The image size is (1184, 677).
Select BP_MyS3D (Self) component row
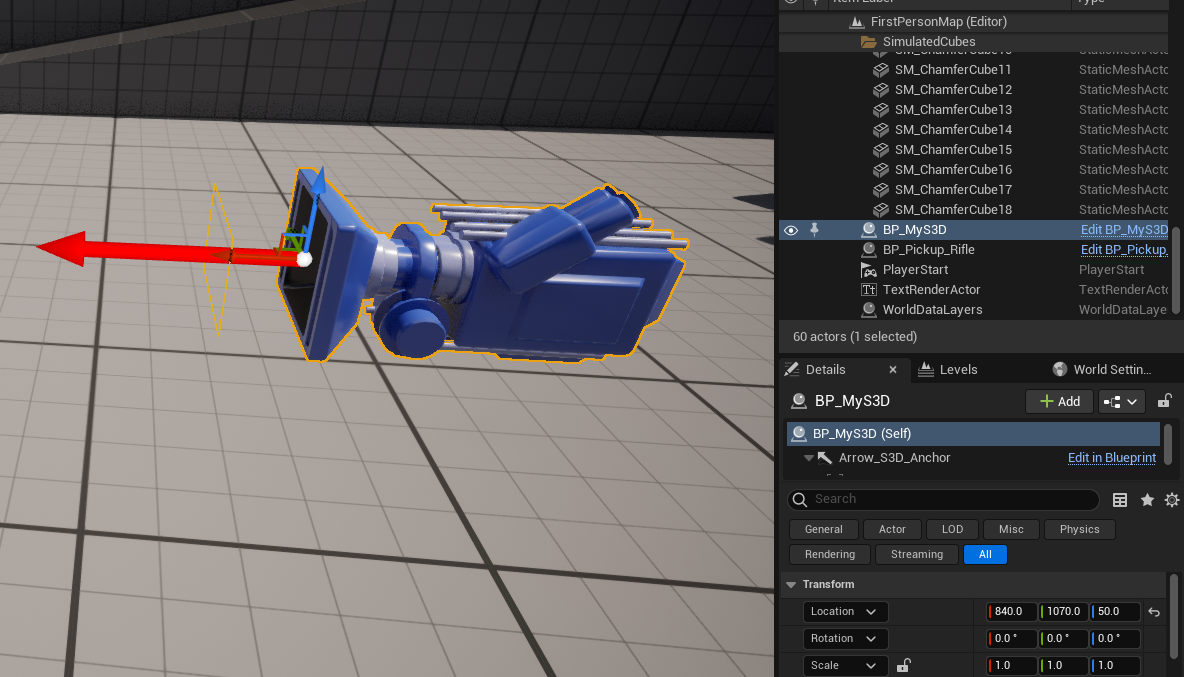(x=973, y=434)
